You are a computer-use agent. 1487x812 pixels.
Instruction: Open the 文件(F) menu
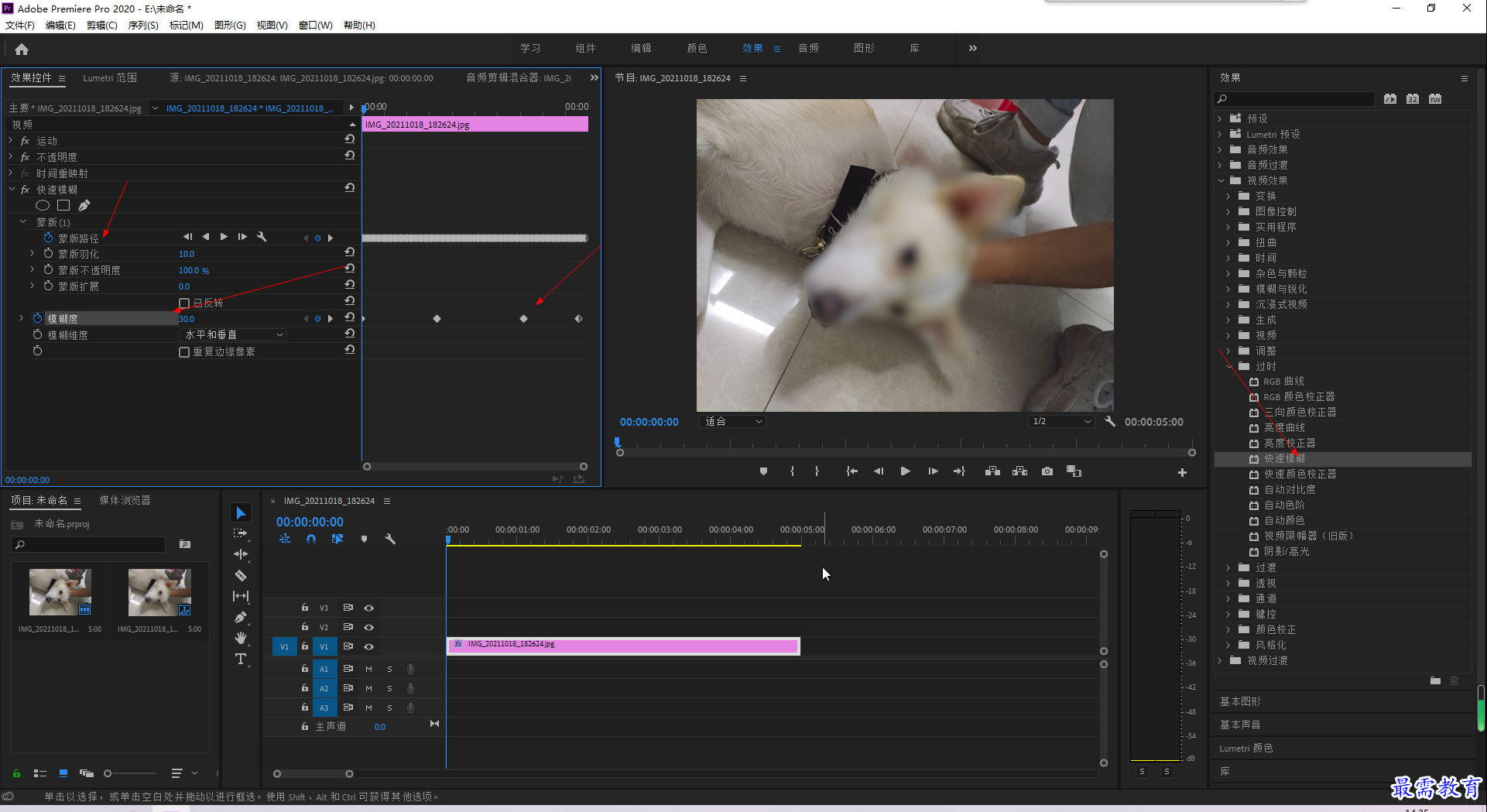(20, 25)
